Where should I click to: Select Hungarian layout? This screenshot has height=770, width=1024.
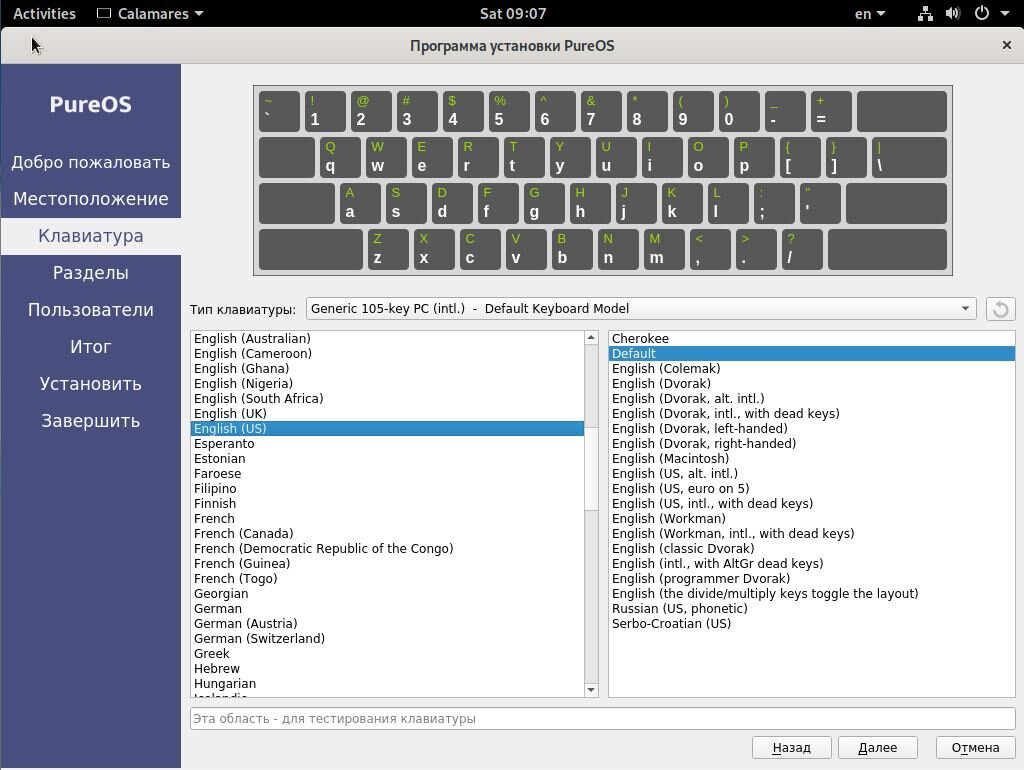pyautogui.click(x=387, y=684)
